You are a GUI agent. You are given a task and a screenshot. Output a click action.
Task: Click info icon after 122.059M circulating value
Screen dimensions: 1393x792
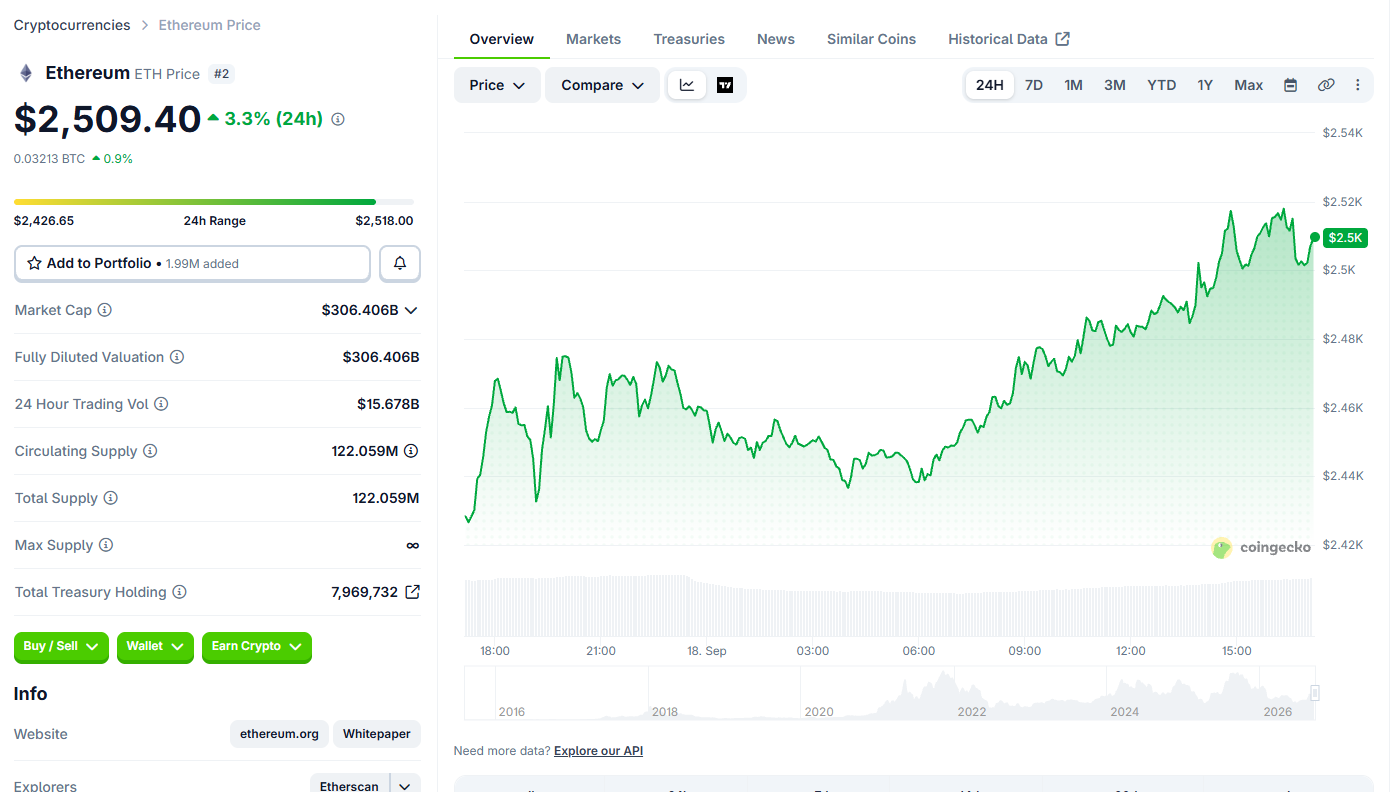tap(411, 451)
